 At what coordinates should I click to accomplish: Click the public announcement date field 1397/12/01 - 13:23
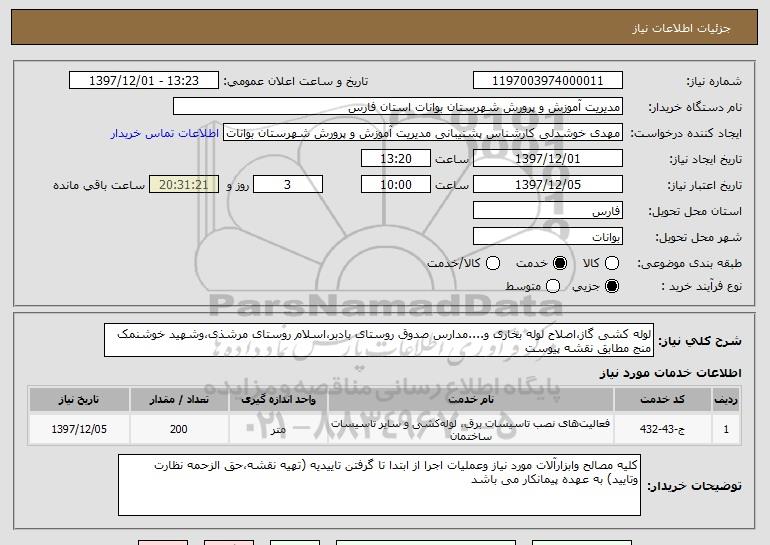click(x=144, y=81)
